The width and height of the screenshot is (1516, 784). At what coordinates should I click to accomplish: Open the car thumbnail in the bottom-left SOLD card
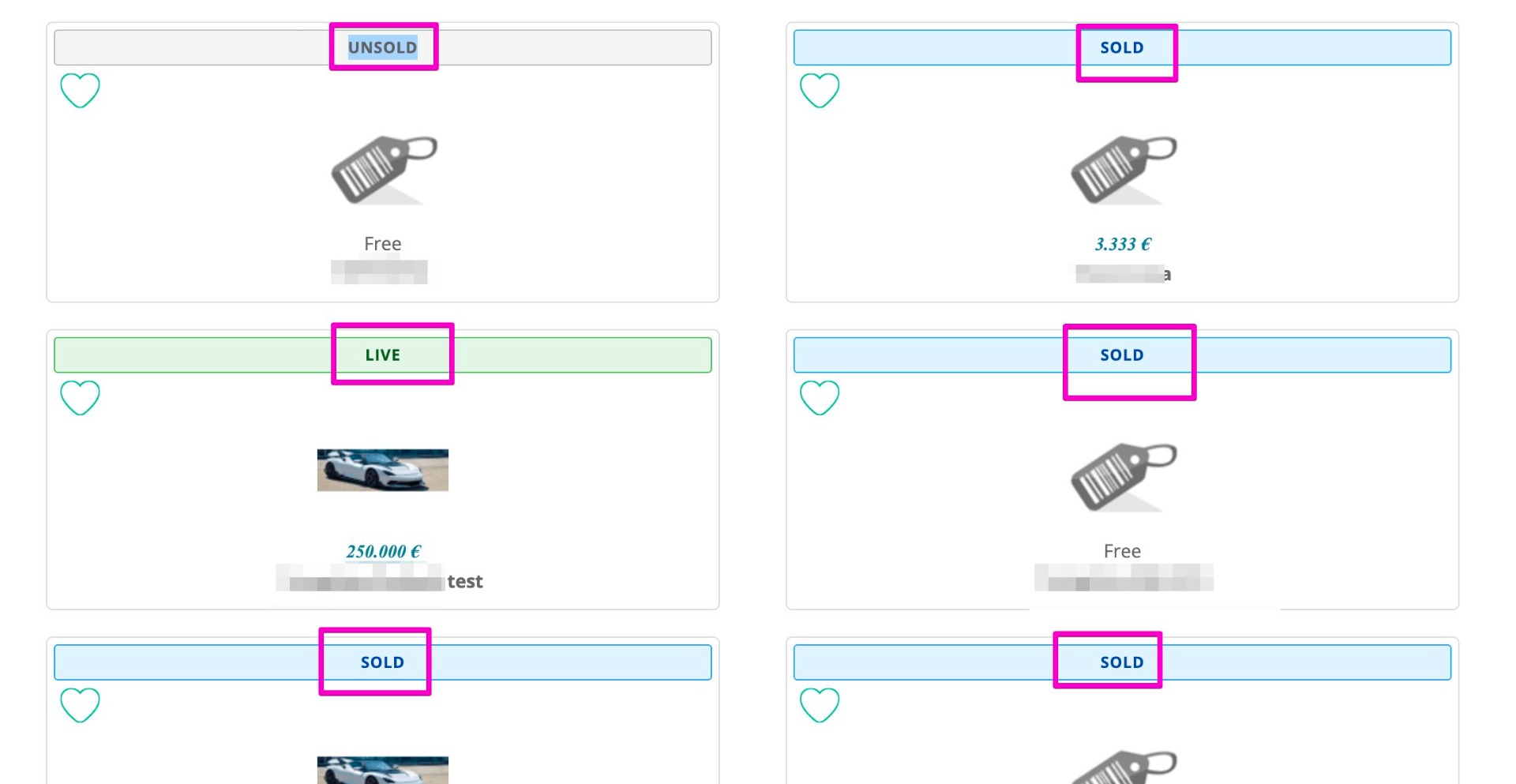[x=383, y=770]
